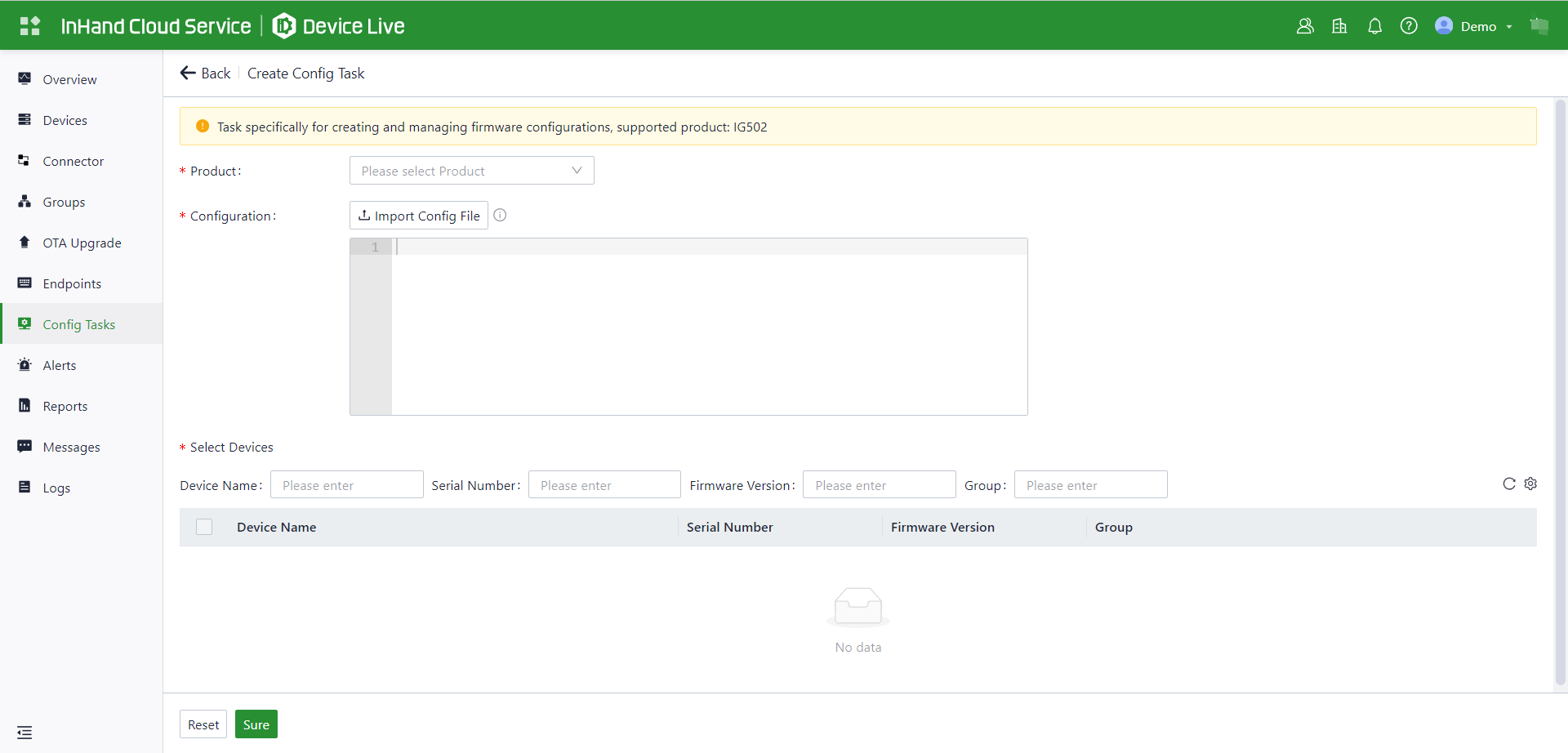Screen dimensions: 1568x753
Task: Click the help question mark icon
Action: pyautogui.click(x=1409, y=26)
